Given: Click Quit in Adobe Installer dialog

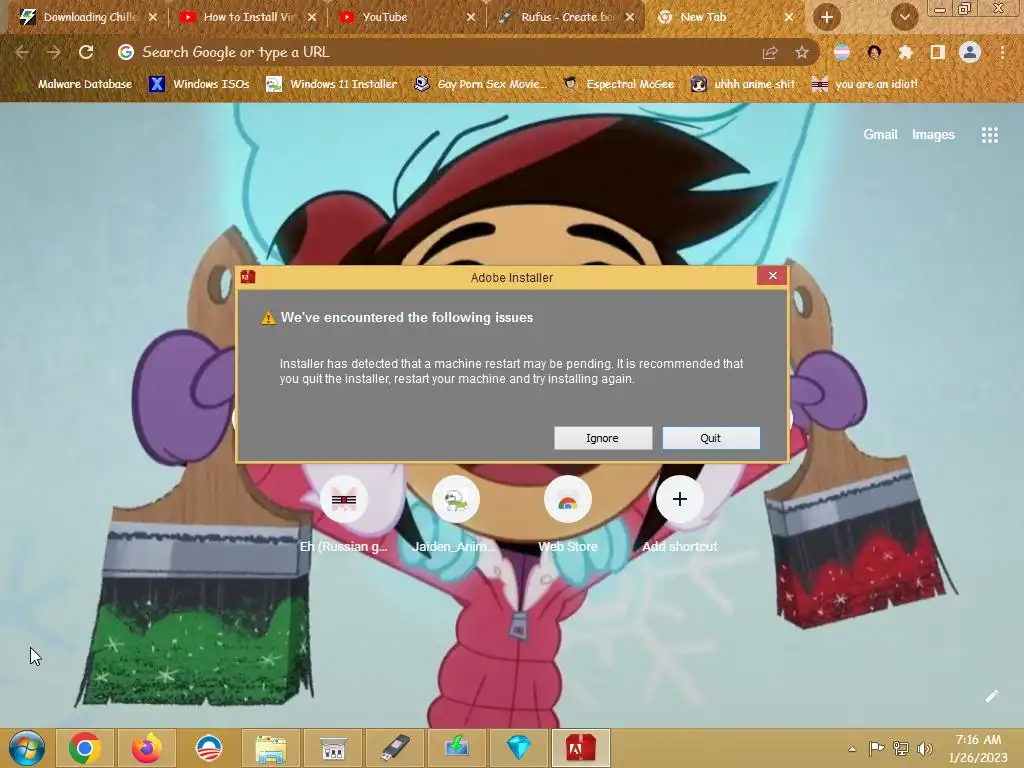Looking at the screenshot, I should [x=711, y=438].
